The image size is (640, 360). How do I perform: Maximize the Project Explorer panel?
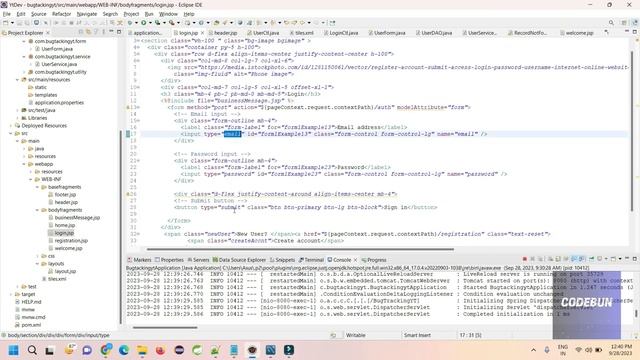pos(119,32)
